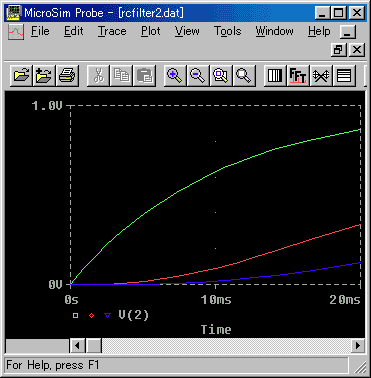371x378 pixels.
Task: Click the Zoom In magnifier icon
Action: pos(175,75)
